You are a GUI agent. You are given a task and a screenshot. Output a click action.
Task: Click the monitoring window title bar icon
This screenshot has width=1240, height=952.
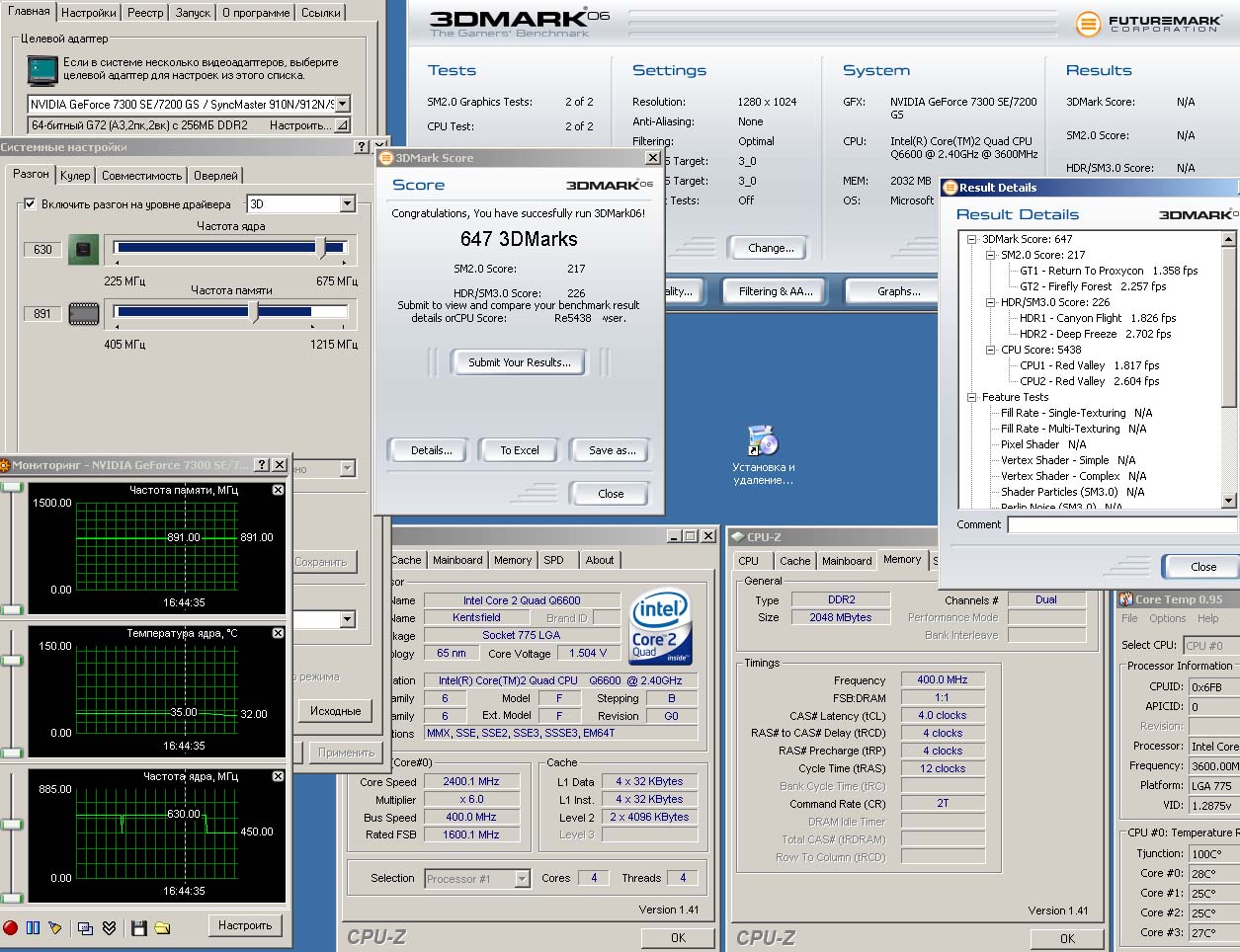4,465
